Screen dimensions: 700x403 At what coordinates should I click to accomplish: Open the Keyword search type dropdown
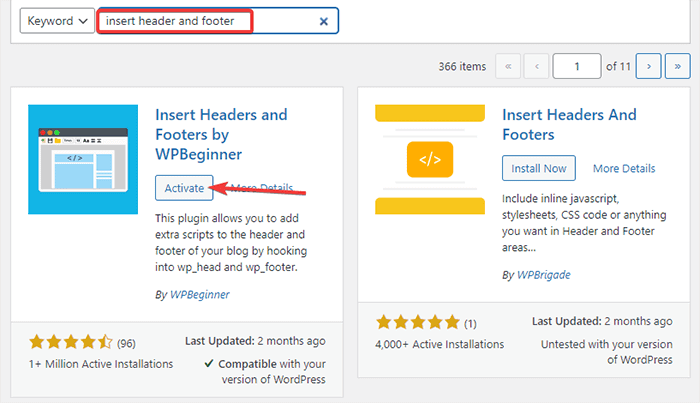(x=56, y=21)
